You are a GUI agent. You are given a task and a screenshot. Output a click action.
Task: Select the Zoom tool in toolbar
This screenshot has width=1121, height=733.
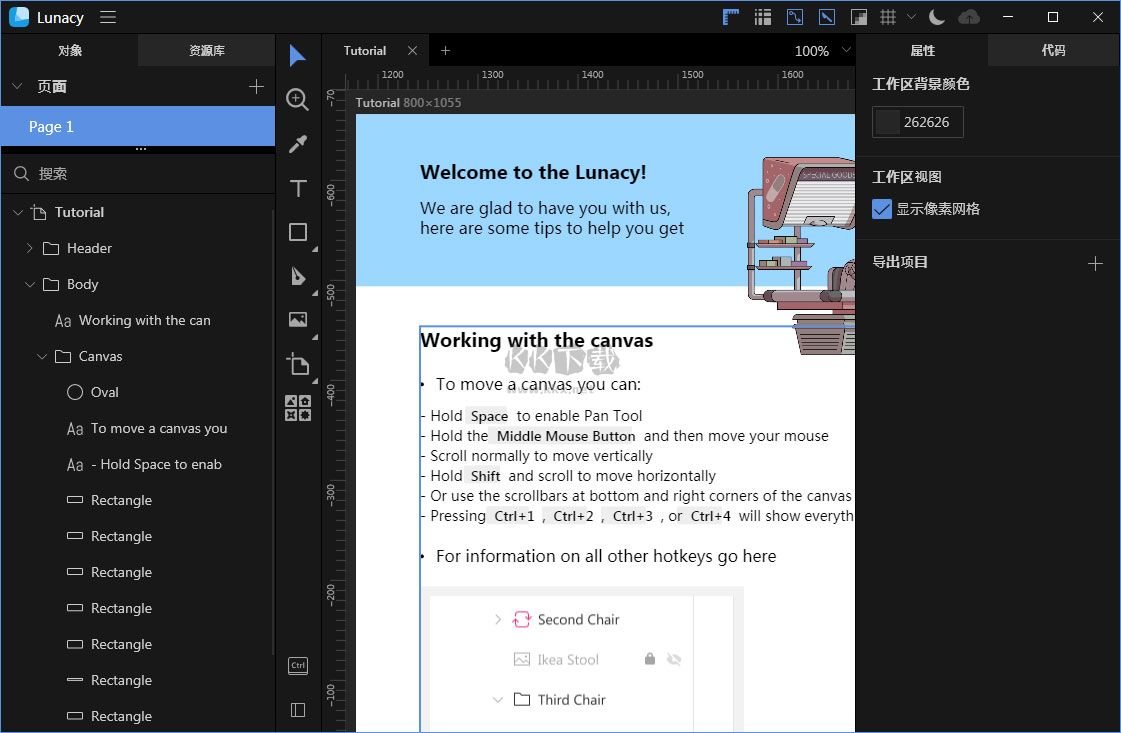click(x=297, y=99)
